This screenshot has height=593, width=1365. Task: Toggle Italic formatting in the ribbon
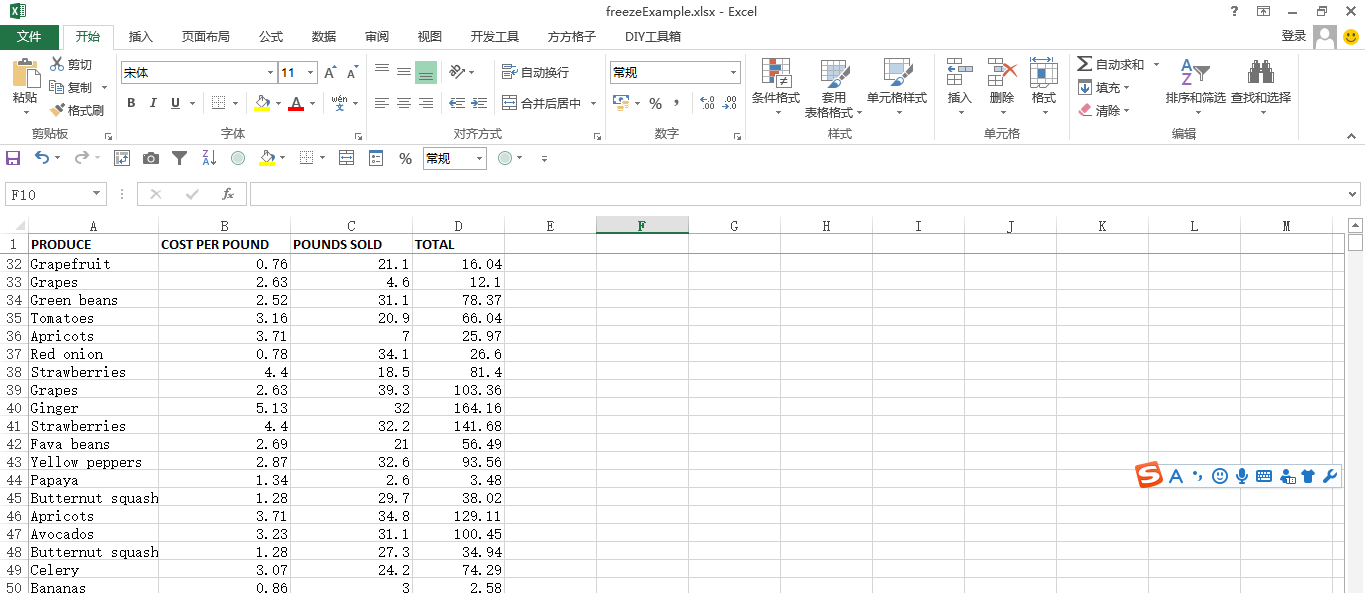click(x=153, y=103)
